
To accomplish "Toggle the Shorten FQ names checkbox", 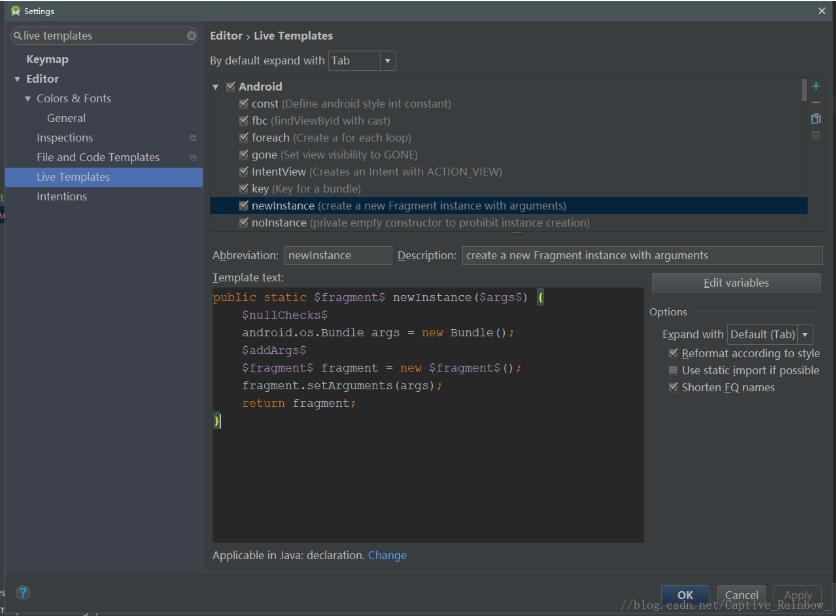I will (x=673, y=387).
